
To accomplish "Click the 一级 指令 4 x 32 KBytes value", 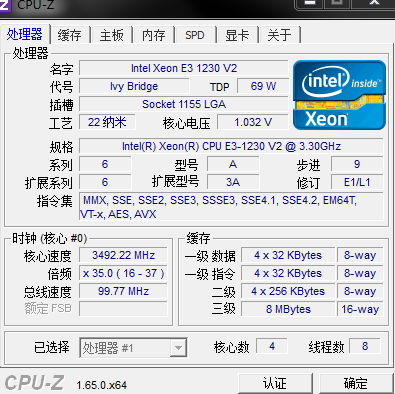I will coord(288,273).
